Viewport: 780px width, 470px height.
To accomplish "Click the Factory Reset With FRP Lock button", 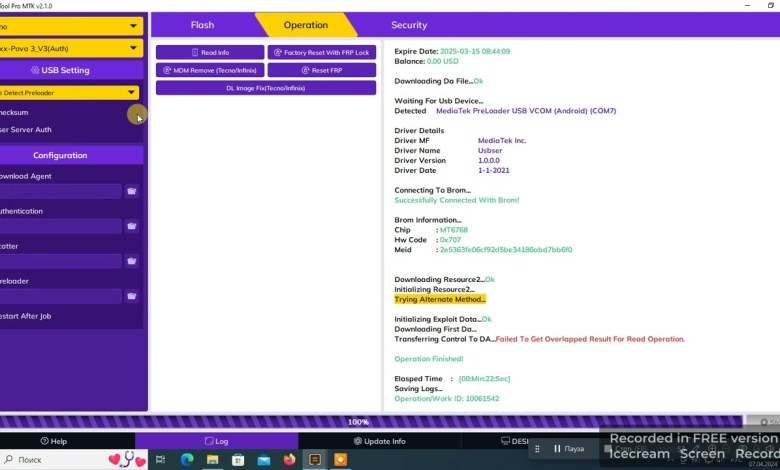I will tap(321, 52).
